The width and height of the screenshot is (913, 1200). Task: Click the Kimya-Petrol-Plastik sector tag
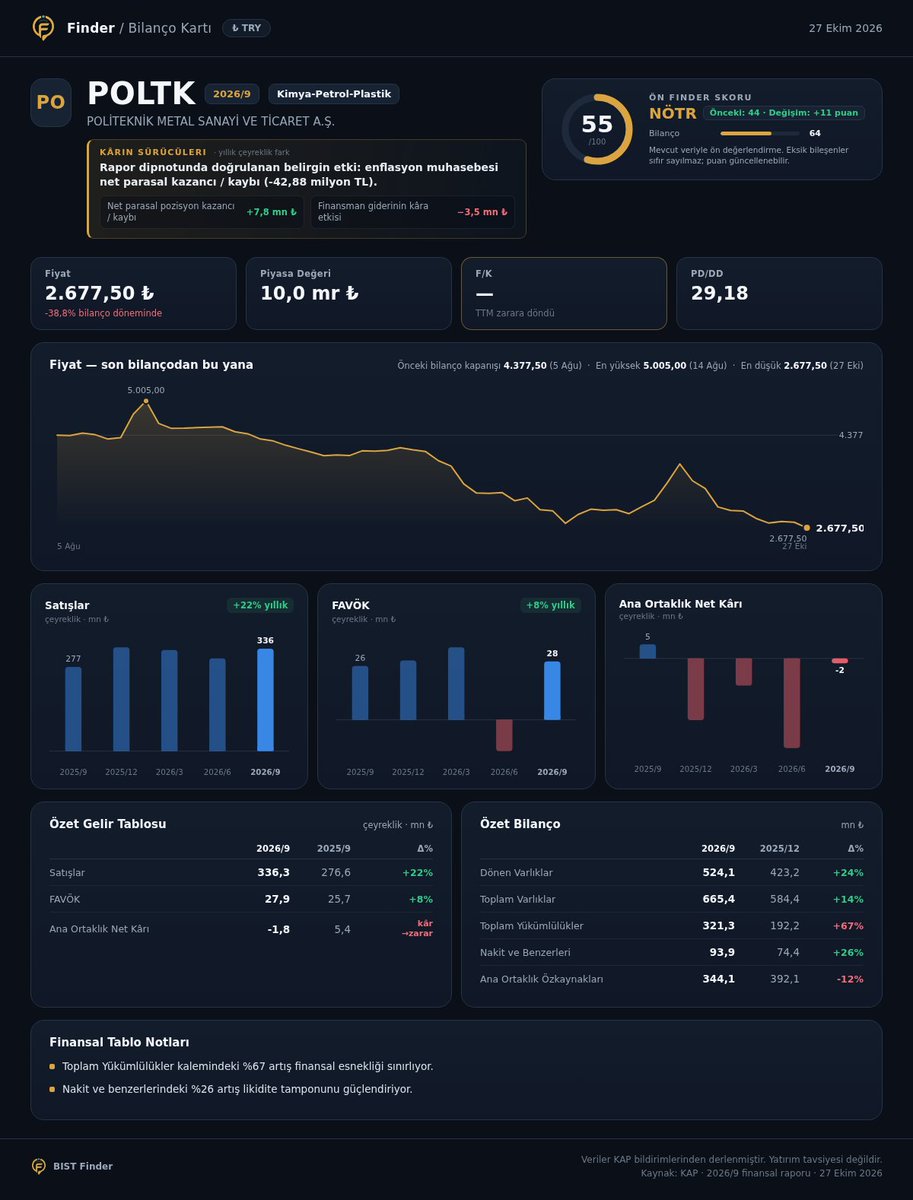coord(334,94)
